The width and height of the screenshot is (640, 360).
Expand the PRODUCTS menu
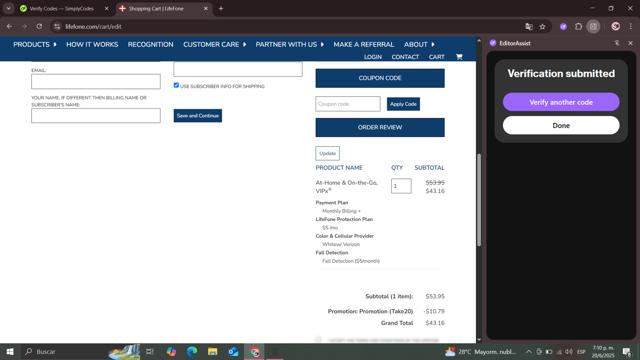coord(35,44)
